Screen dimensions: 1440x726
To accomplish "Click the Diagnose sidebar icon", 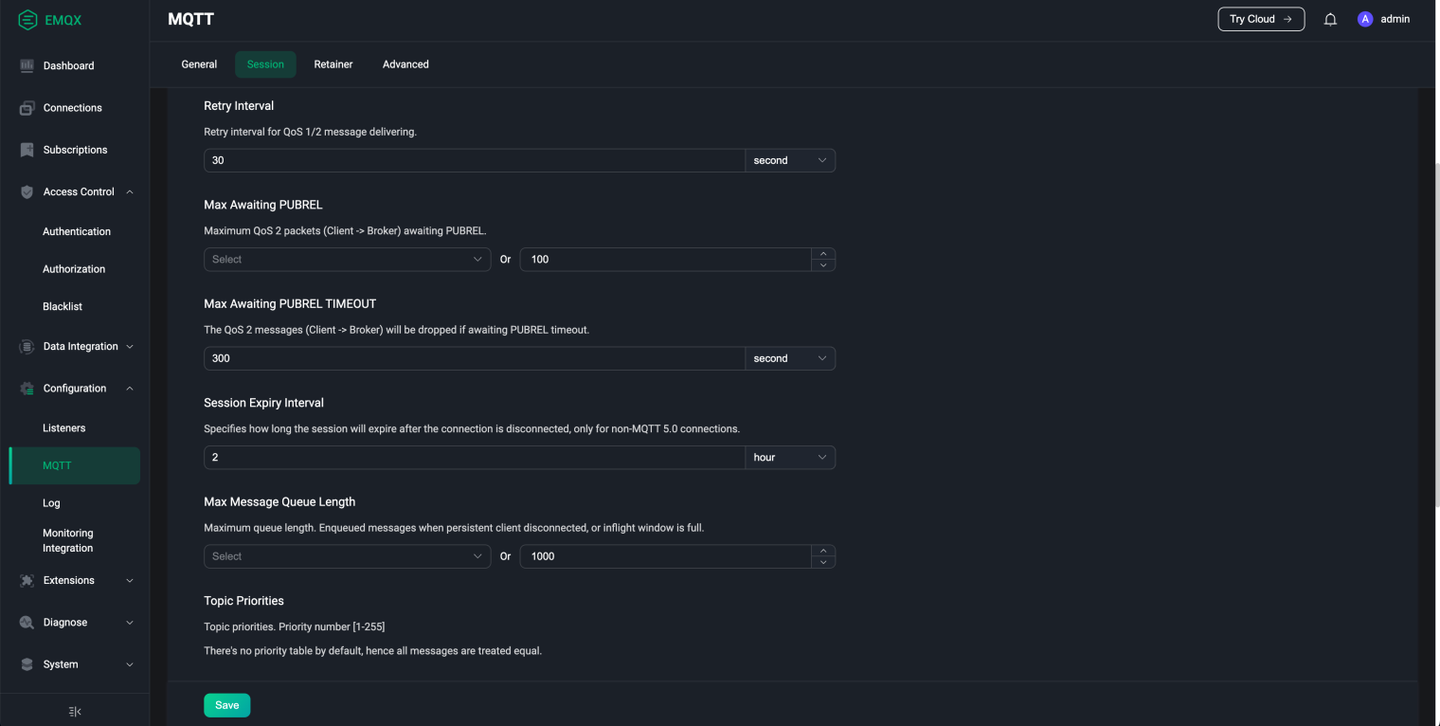I will 27,622.
